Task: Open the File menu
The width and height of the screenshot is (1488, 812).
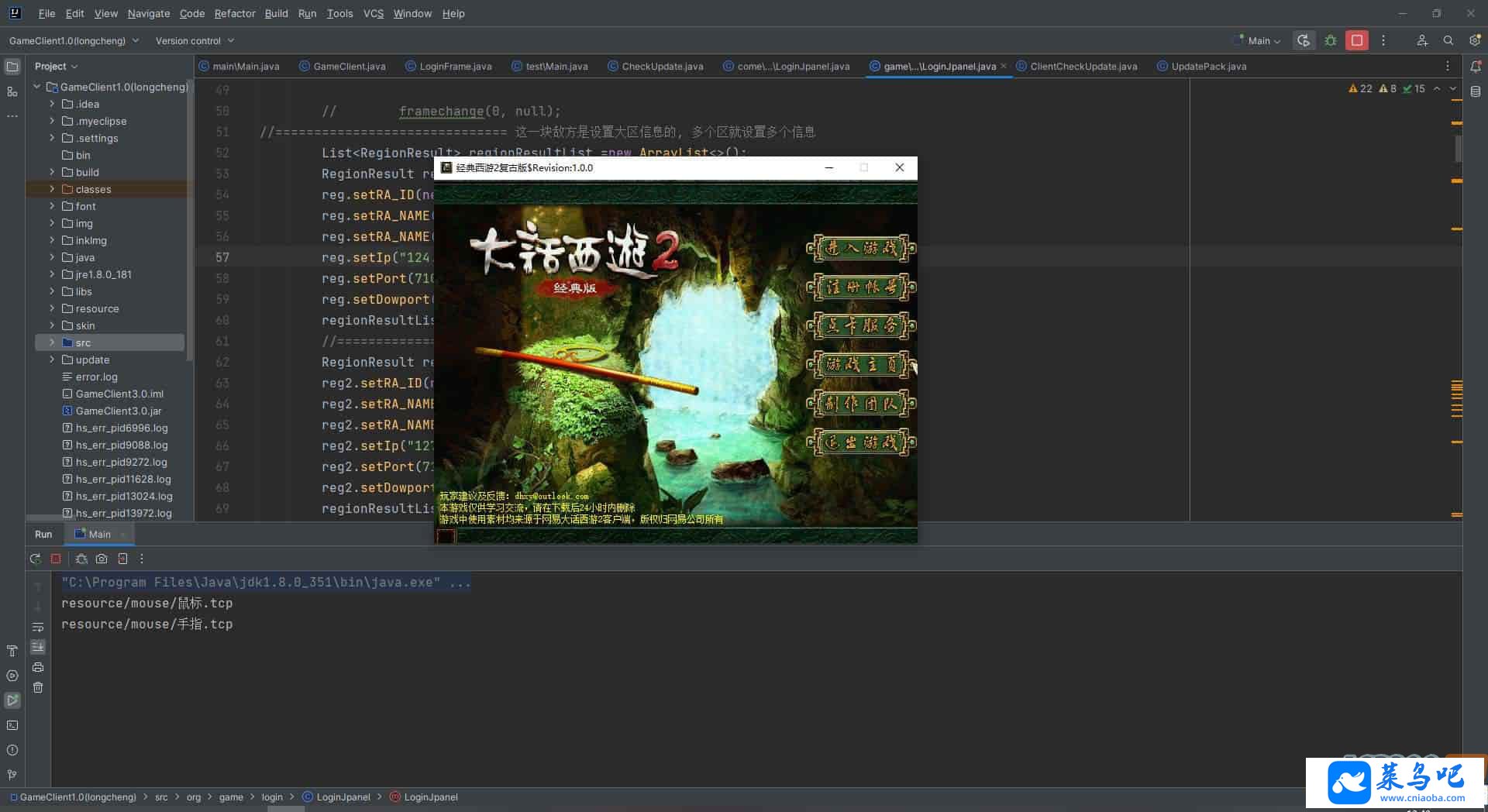Action: pyautogui.click(x=46, y=13)
